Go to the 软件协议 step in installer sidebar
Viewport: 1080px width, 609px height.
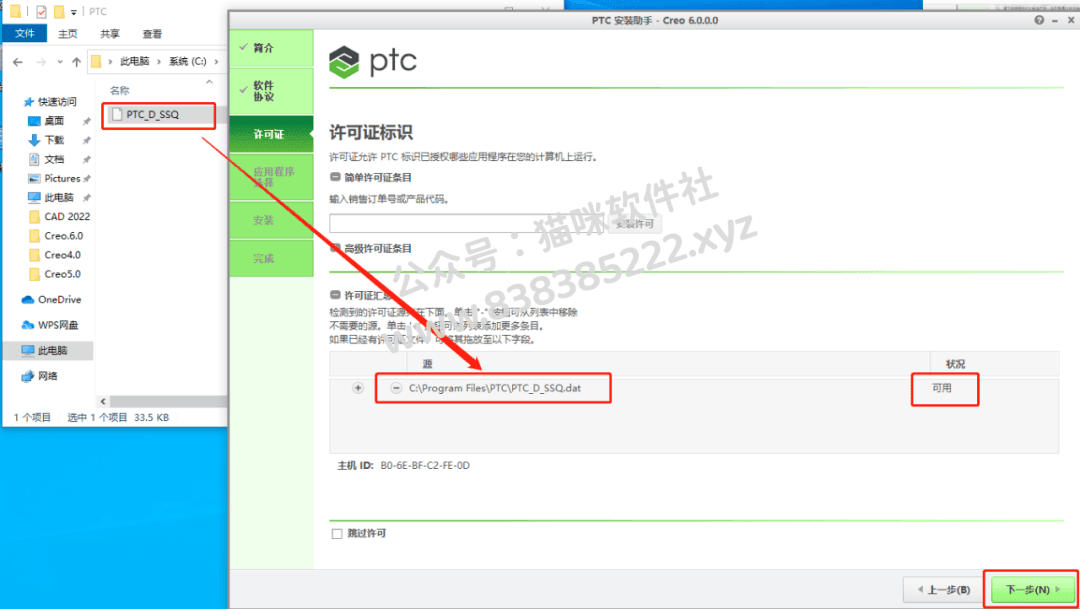click(x=271, y=91)
